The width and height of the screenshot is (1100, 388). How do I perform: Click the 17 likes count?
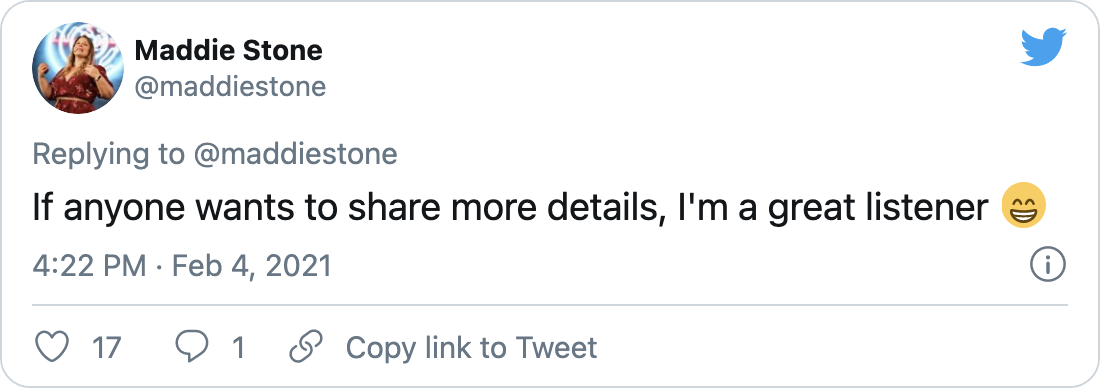pos(107,347)
